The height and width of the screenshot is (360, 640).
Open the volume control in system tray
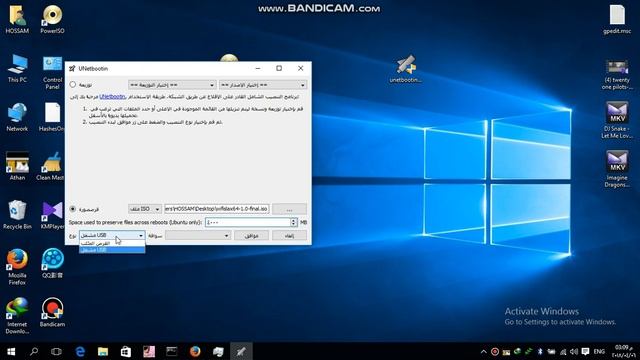point(574,351)
